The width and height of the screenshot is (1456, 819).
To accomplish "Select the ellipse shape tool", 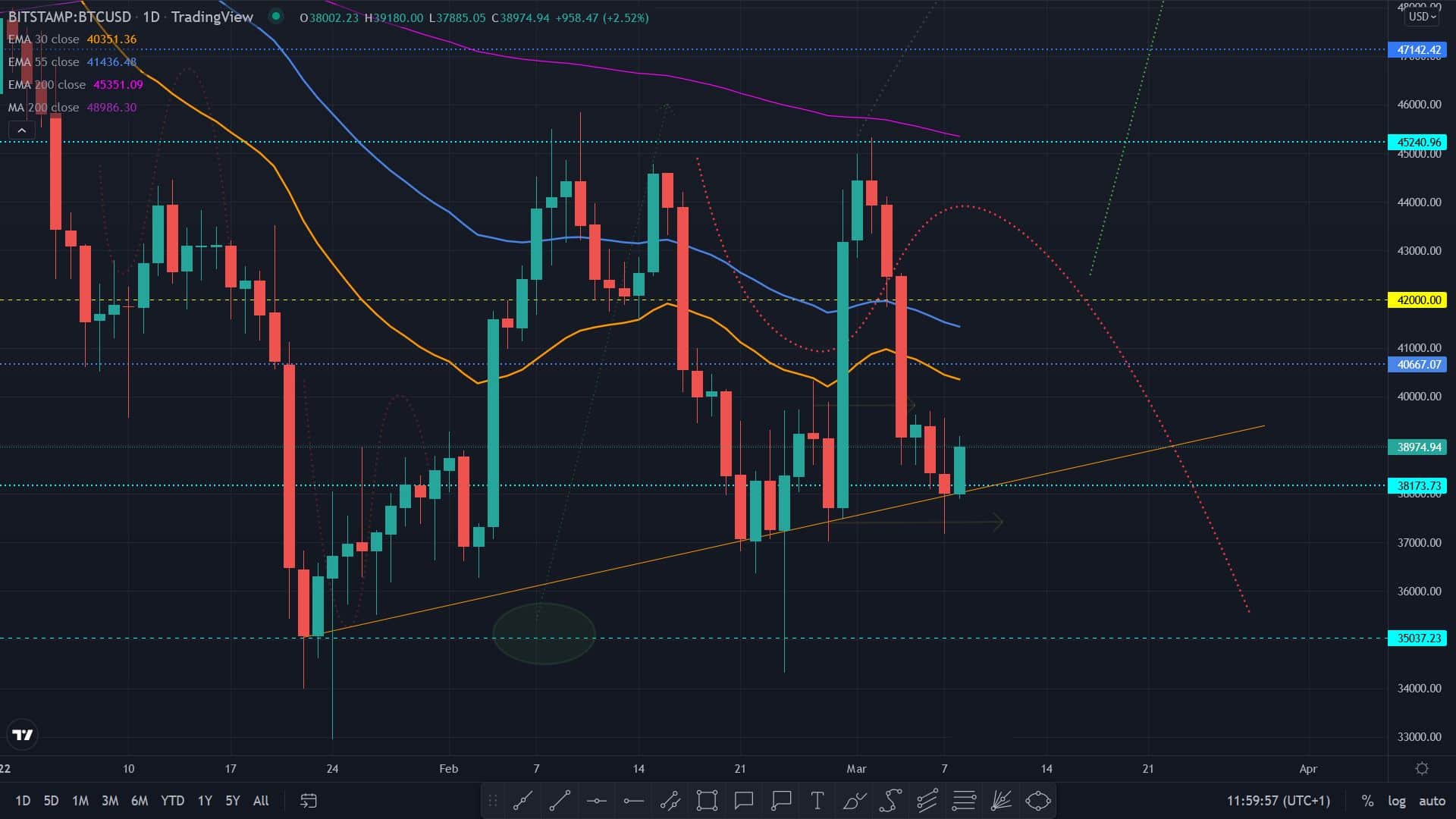I will tap(1038, 801).
